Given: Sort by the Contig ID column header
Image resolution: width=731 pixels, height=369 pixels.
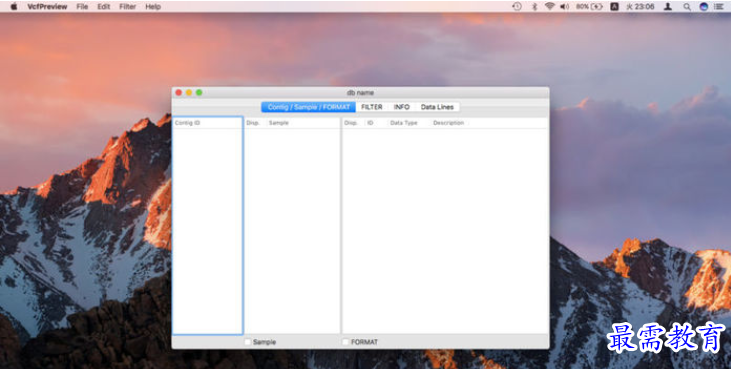Looking at the screenshot, I should (x=207, y=123).
